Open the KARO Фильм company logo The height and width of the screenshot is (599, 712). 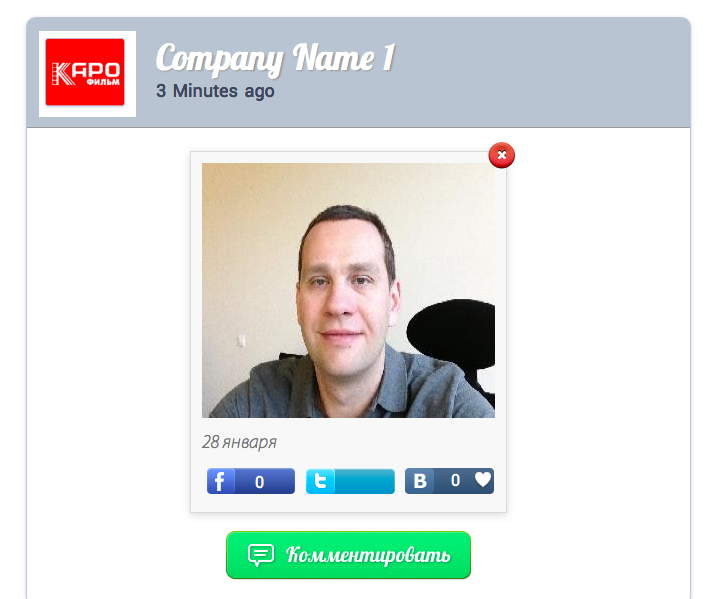pos(85,72)
